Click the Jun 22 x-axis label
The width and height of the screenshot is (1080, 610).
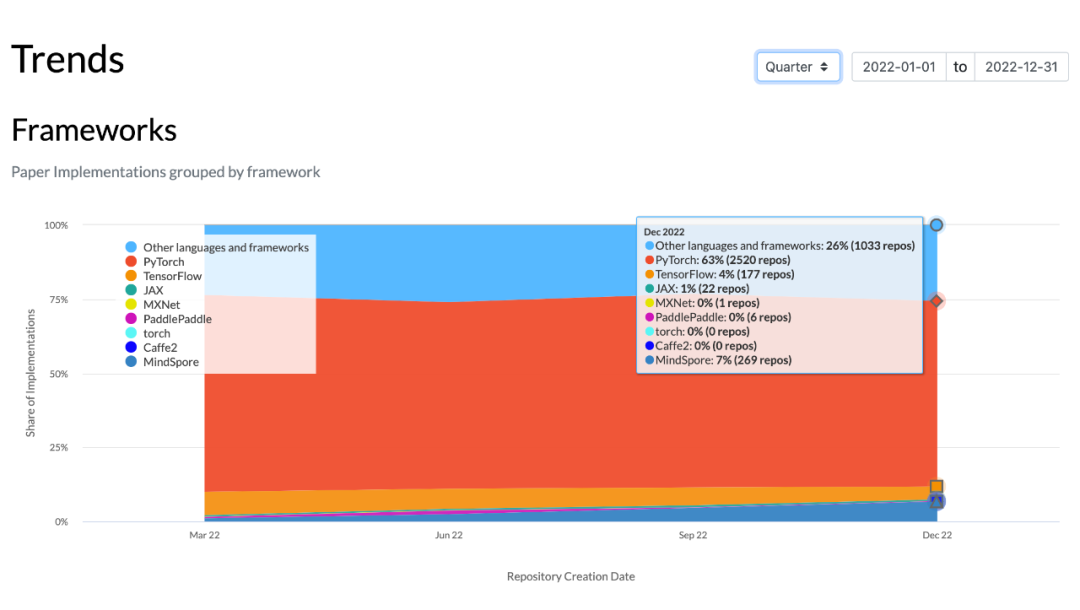449,536
